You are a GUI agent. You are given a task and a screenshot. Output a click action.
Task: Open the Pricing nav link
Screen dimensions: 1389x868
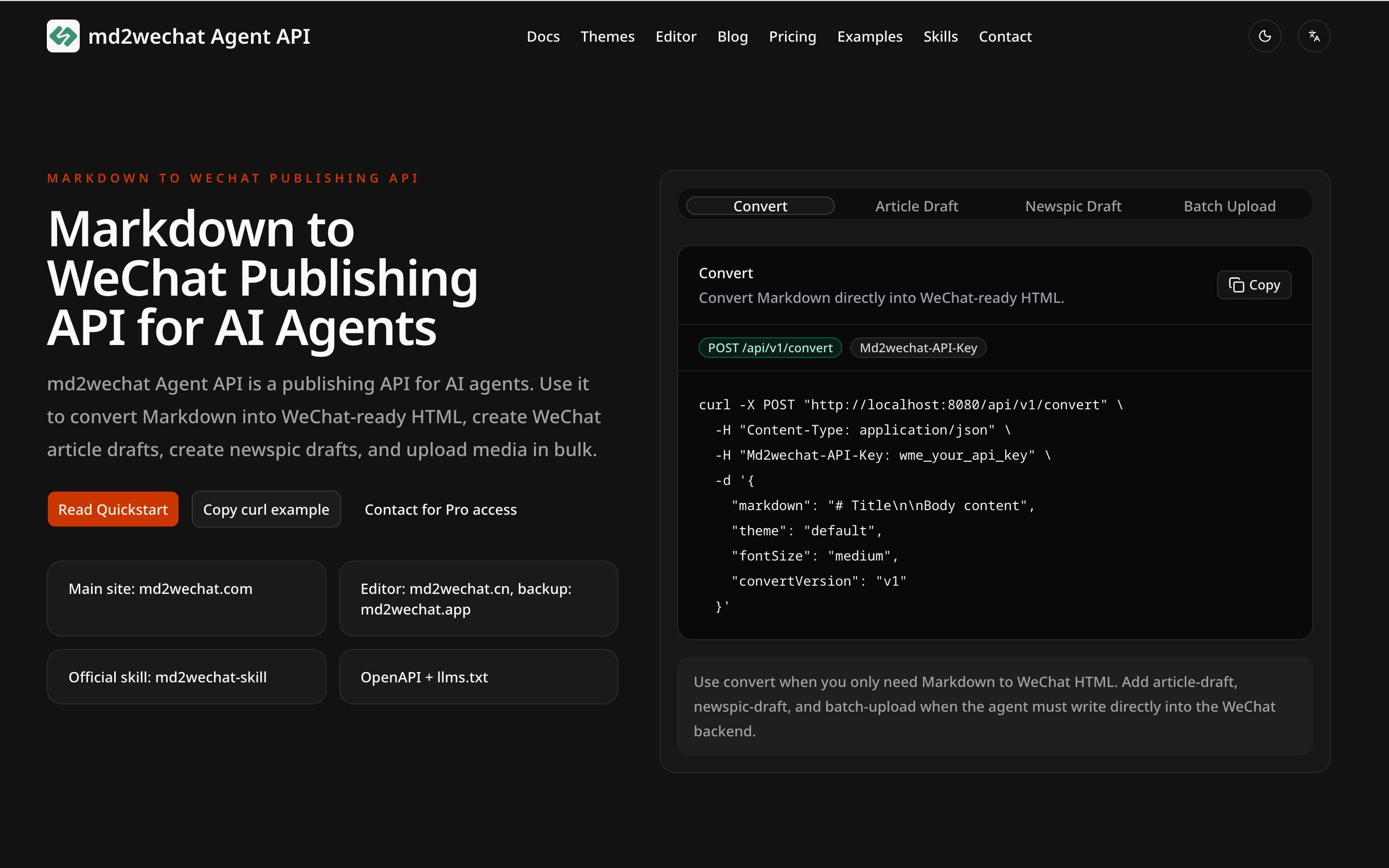(x=792, y=37)
